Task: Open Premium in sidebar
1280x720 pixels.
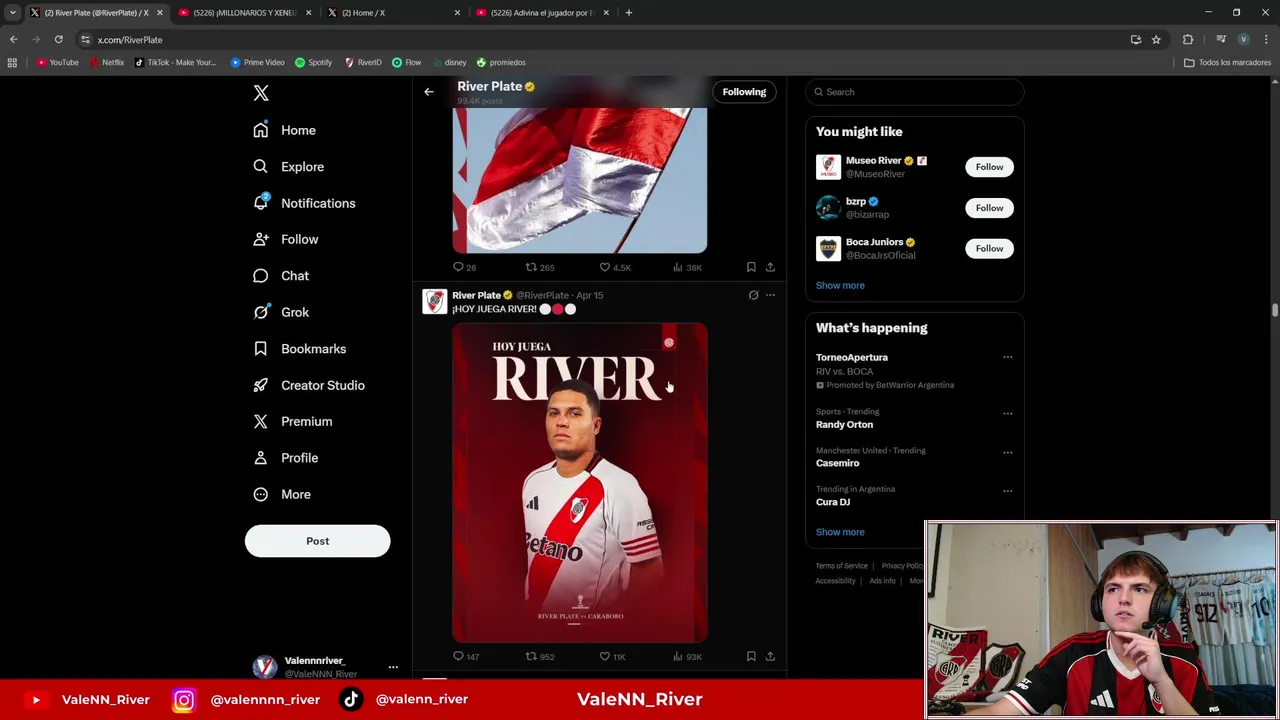Action: click(293, 421)
